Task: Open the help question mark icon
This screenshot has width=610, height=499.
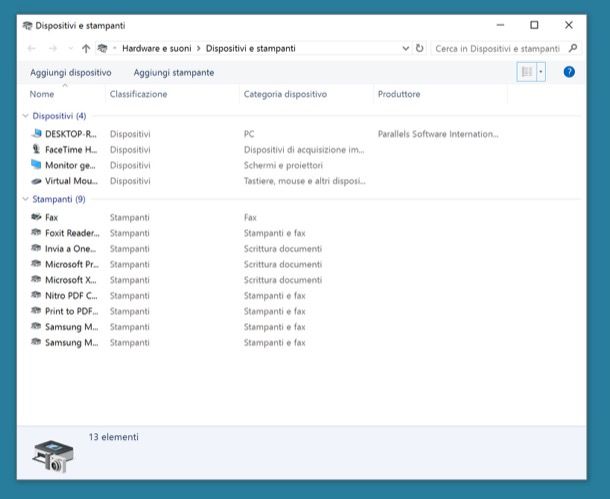Action: point(569,72)
